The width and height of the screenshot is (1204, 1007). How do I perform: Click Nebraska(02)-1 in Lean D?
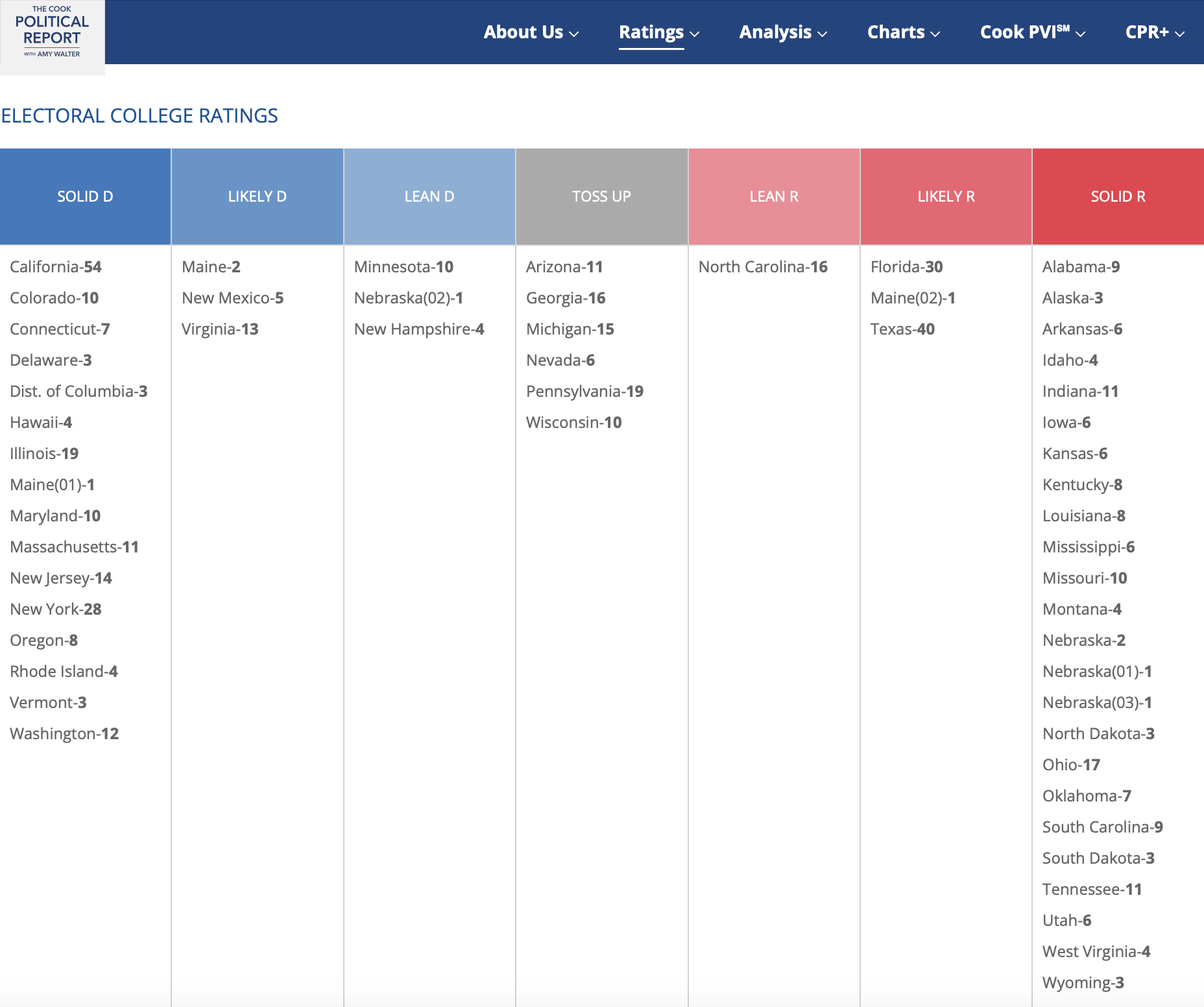409,298
